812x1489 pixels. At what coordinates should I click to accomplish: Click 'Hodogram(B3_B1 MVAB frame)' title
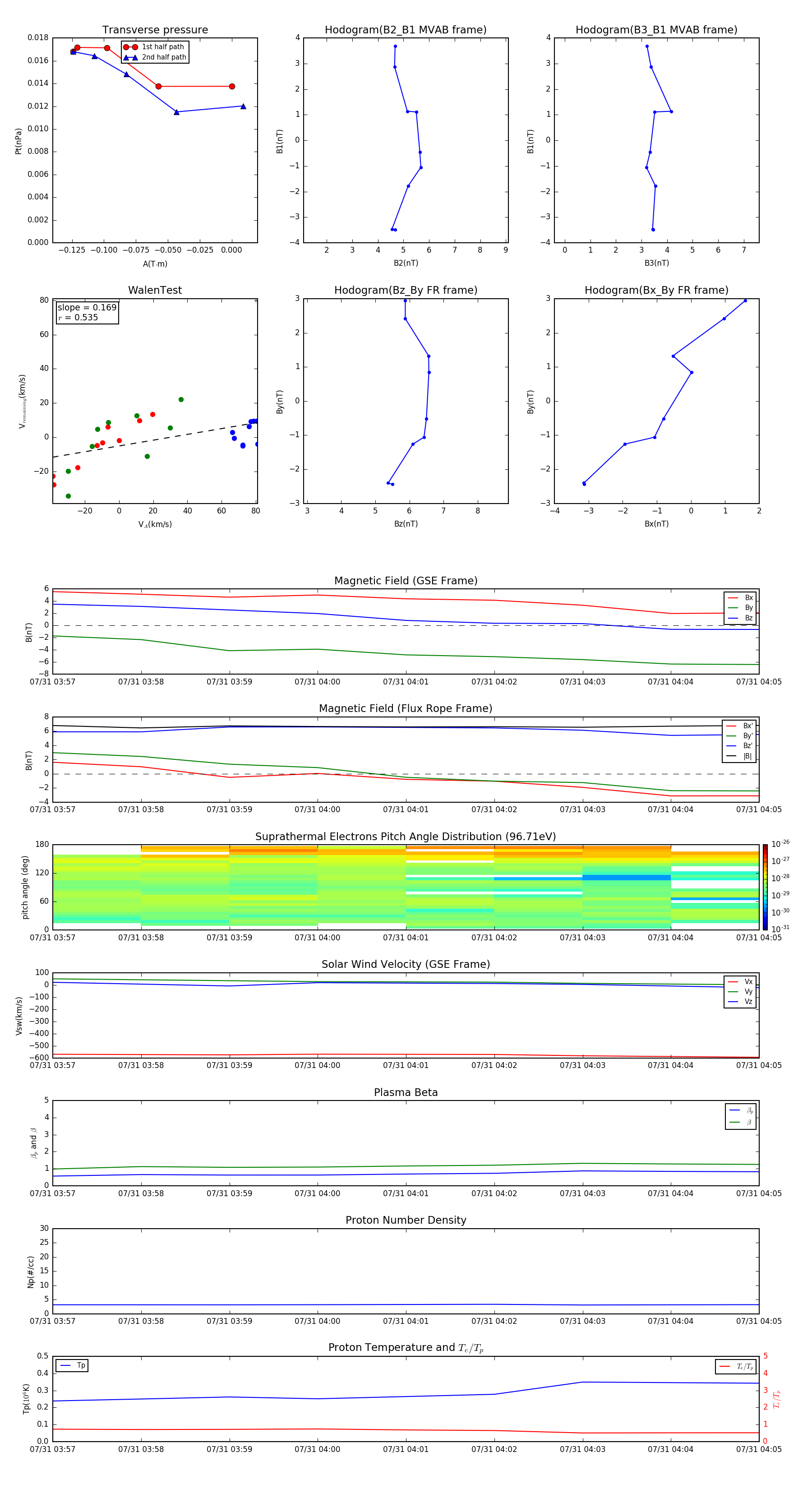(x=656, y=30)
